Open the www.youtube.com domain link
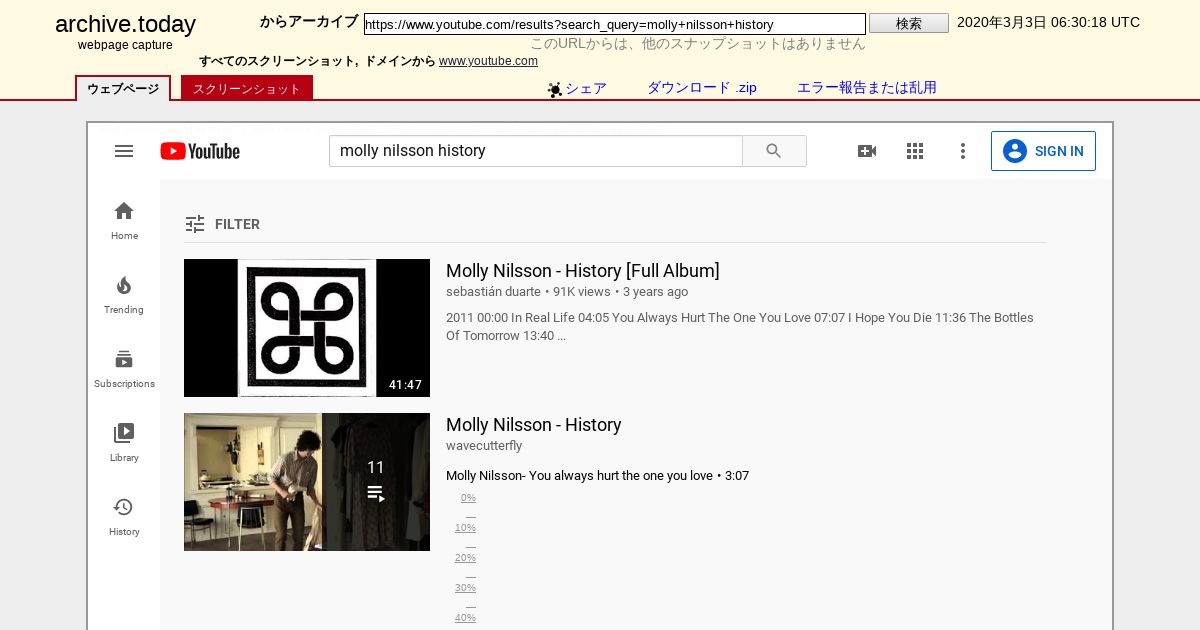This screenshot has width=1200, height=630. pos(488,61)
